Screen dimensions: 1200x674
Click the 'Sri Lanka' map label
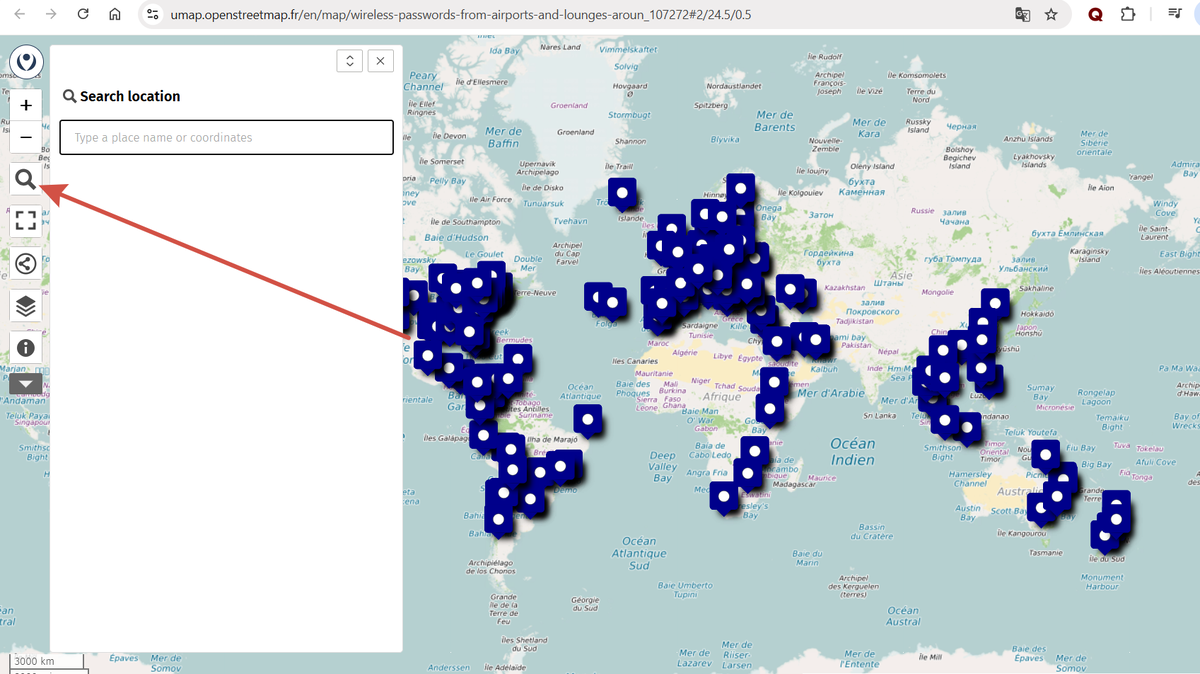[879, 415]
